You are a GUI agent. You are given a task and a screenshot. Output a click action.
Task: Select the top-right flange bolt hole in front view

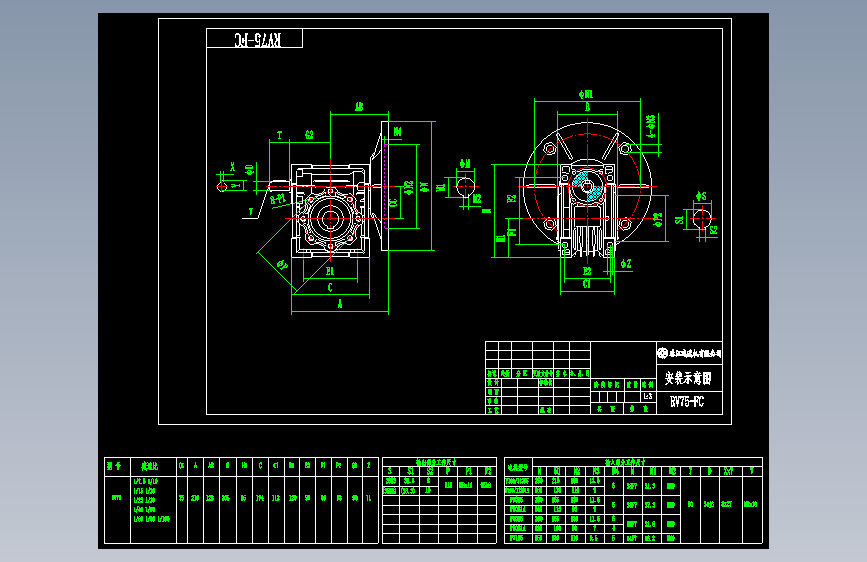pos(625,148)
